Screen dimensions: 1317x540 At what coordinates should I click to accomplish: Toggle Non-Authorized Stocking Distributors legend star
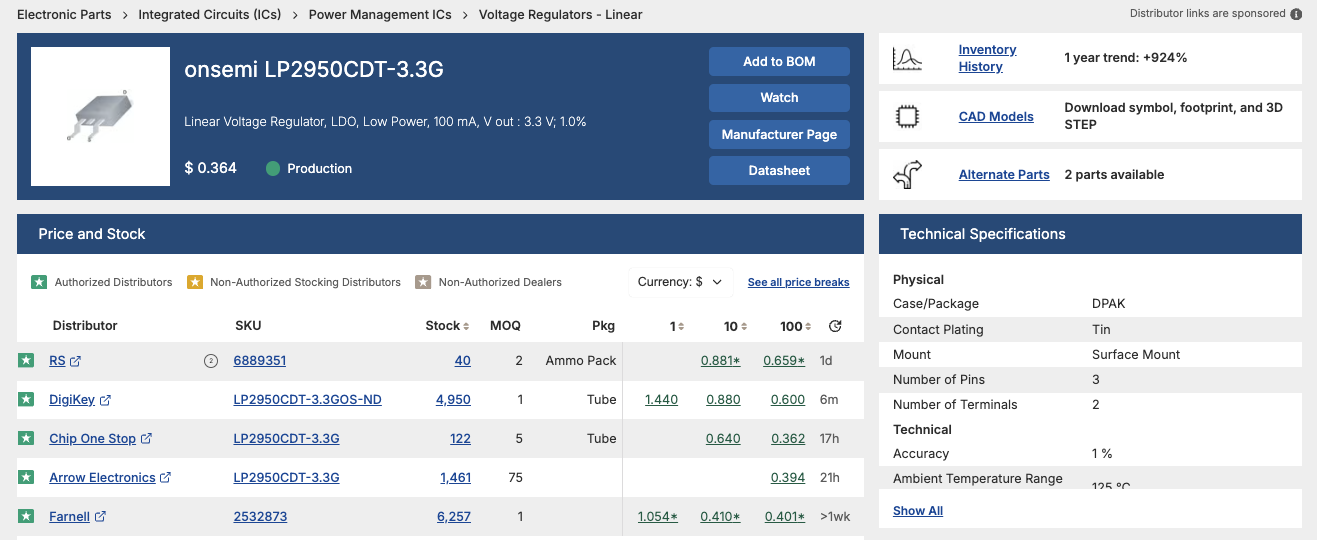(195, 282)
